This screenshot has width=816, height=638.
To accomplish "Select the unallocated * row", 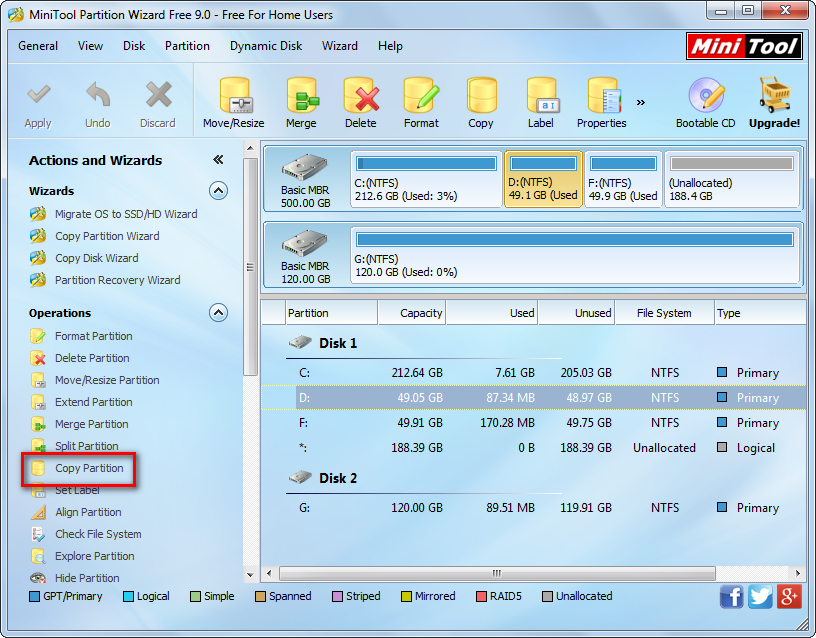I will click(533, 448).
